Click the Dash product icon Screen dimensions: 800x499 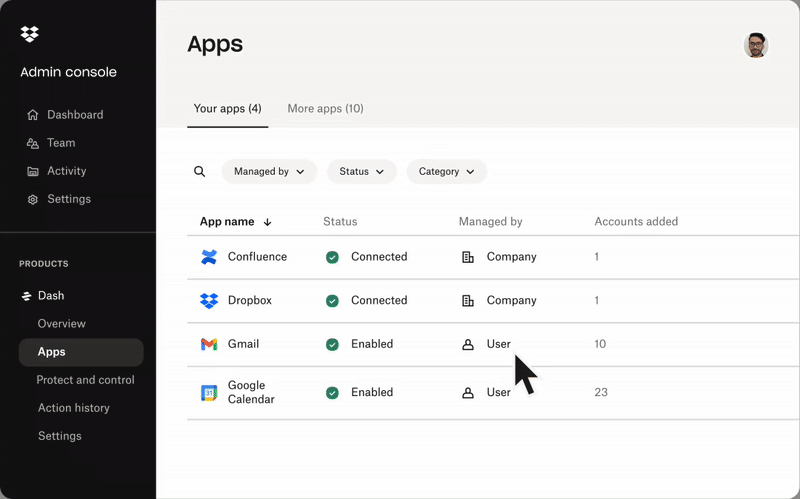tap(27, 296)
